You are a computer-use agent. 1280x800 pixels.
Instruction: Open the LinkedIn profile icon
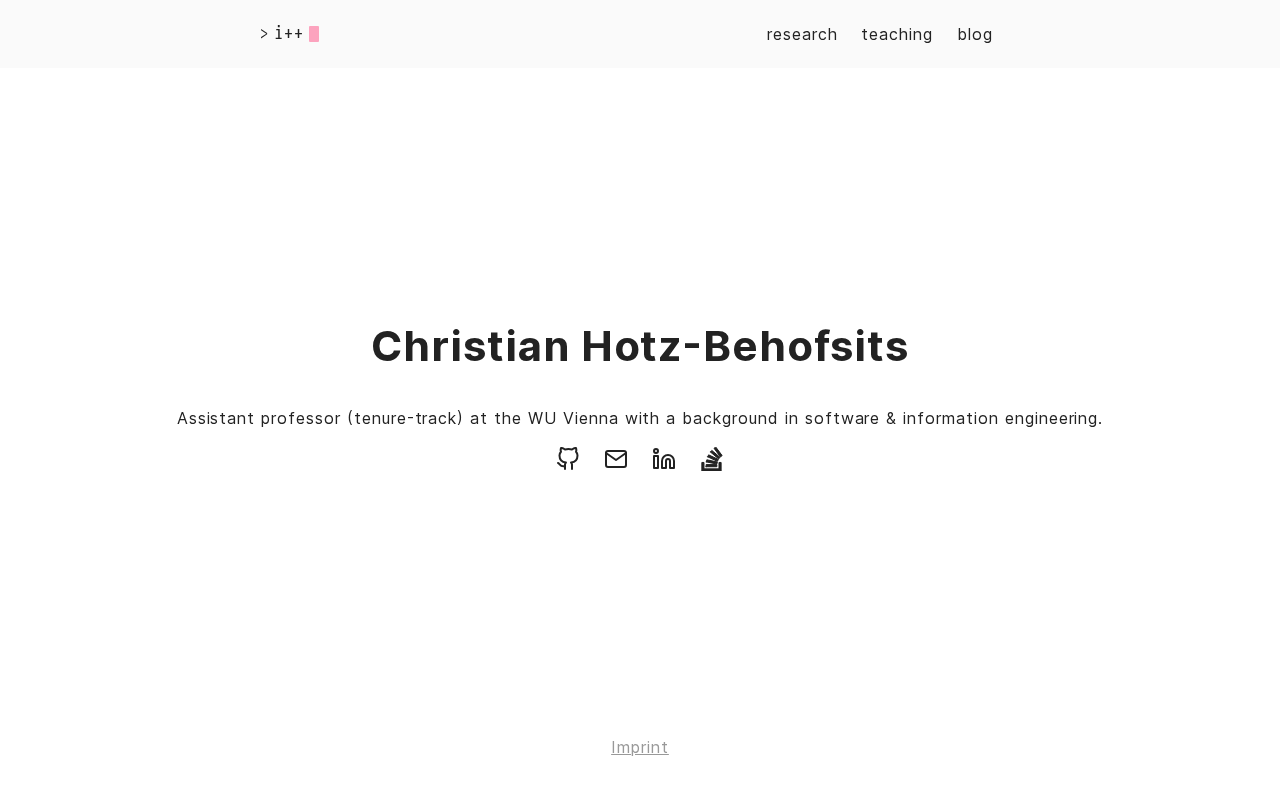[664, 459]
